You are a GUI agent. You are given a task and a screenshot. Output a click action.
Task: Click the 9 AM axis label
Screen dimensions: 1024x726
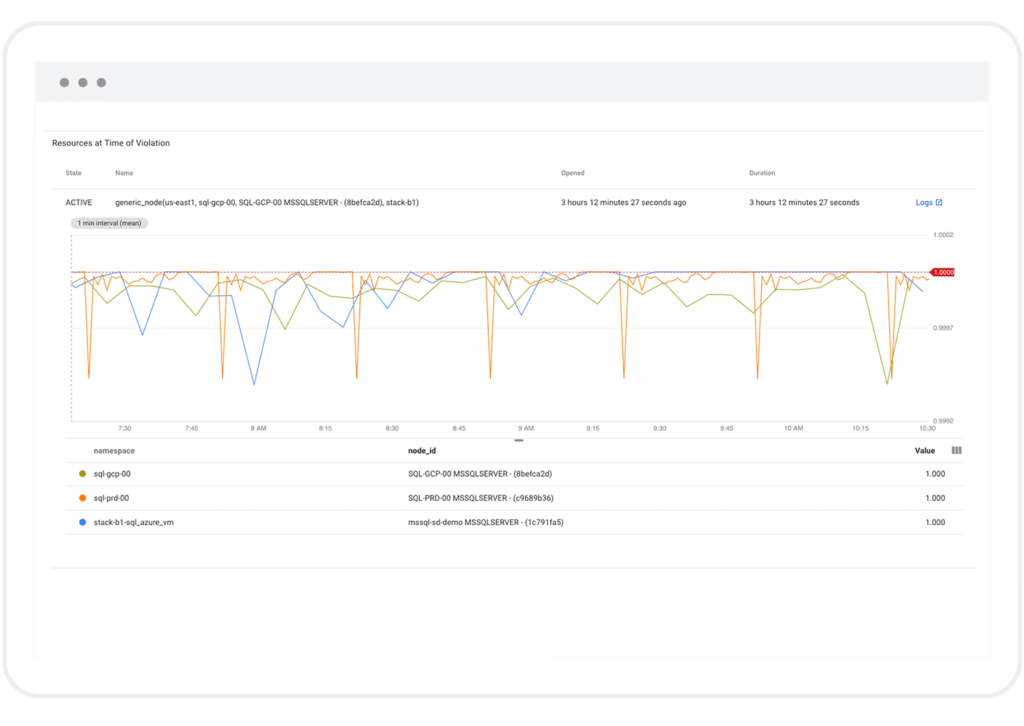(524, 427)
